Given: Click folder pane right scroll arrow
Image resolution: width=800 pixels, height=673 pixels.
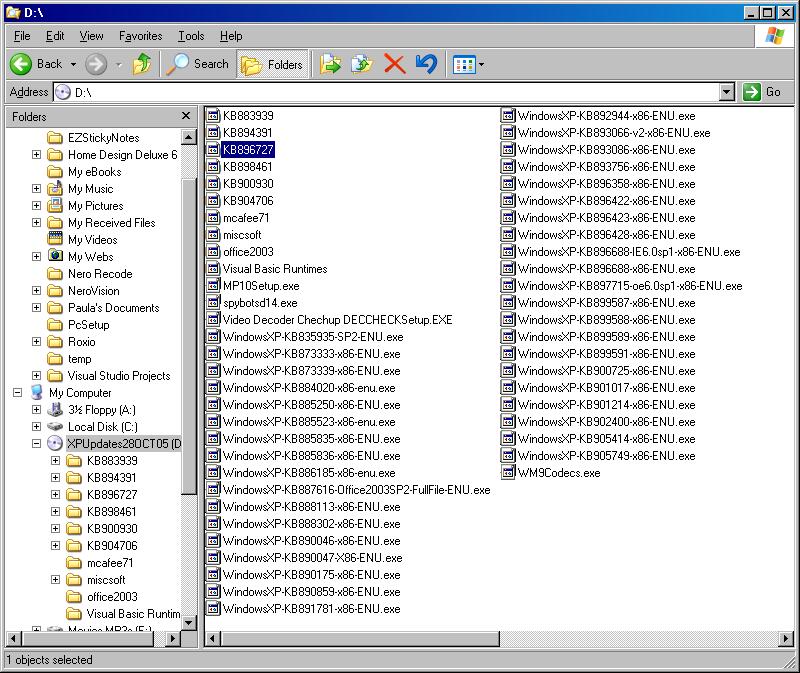Looking at the screenshot, I should 173,638.
